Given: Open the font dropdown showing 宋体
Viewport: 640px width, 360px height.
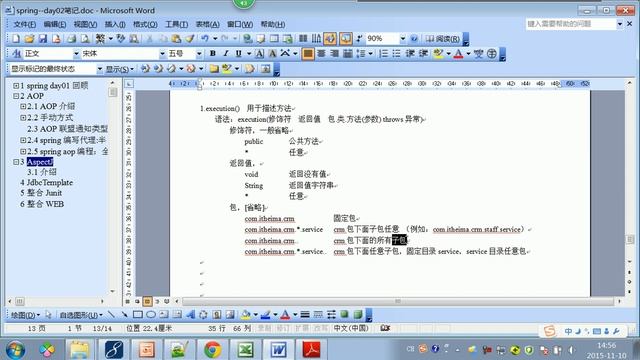Looking at the screenshot, I should pos(162,53).
